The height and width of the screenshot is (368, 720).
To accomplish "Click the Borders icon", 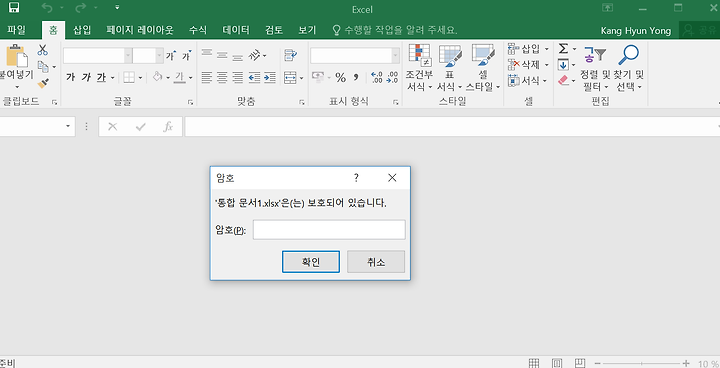I will [129, 77].
